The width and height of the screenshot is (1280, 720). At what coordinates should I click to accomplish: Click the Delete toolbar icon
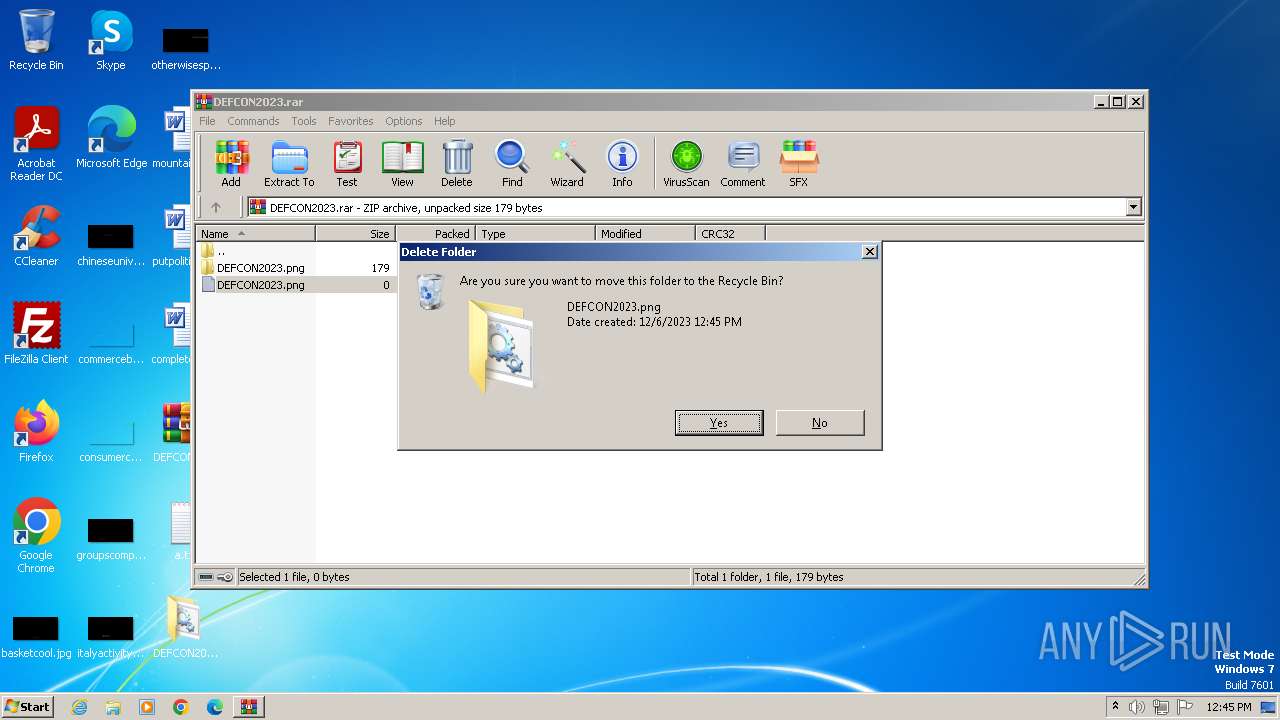coord(457,164)
